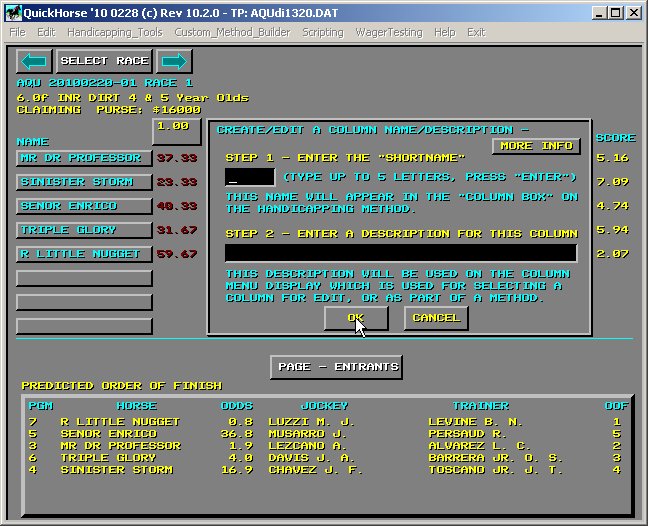Select horse R LITTLE NUGGET

85,254
